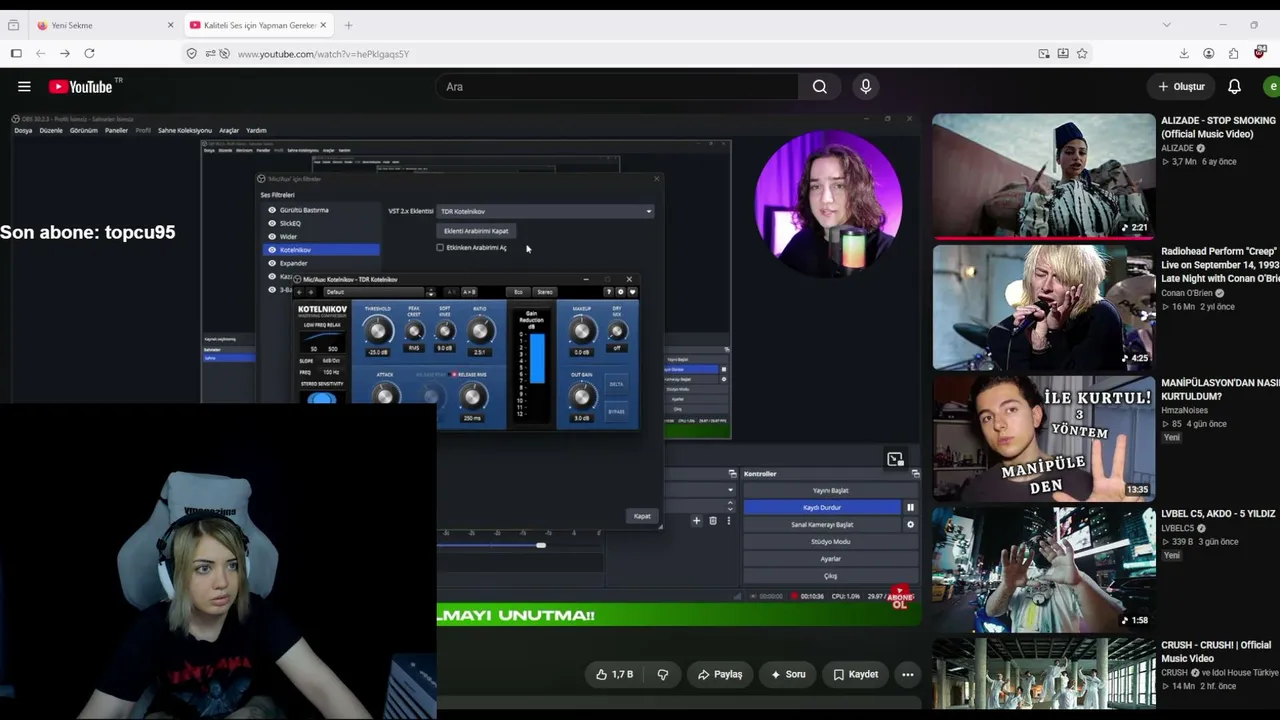Open the YouTube guide hamburger menu

[24, 87]
